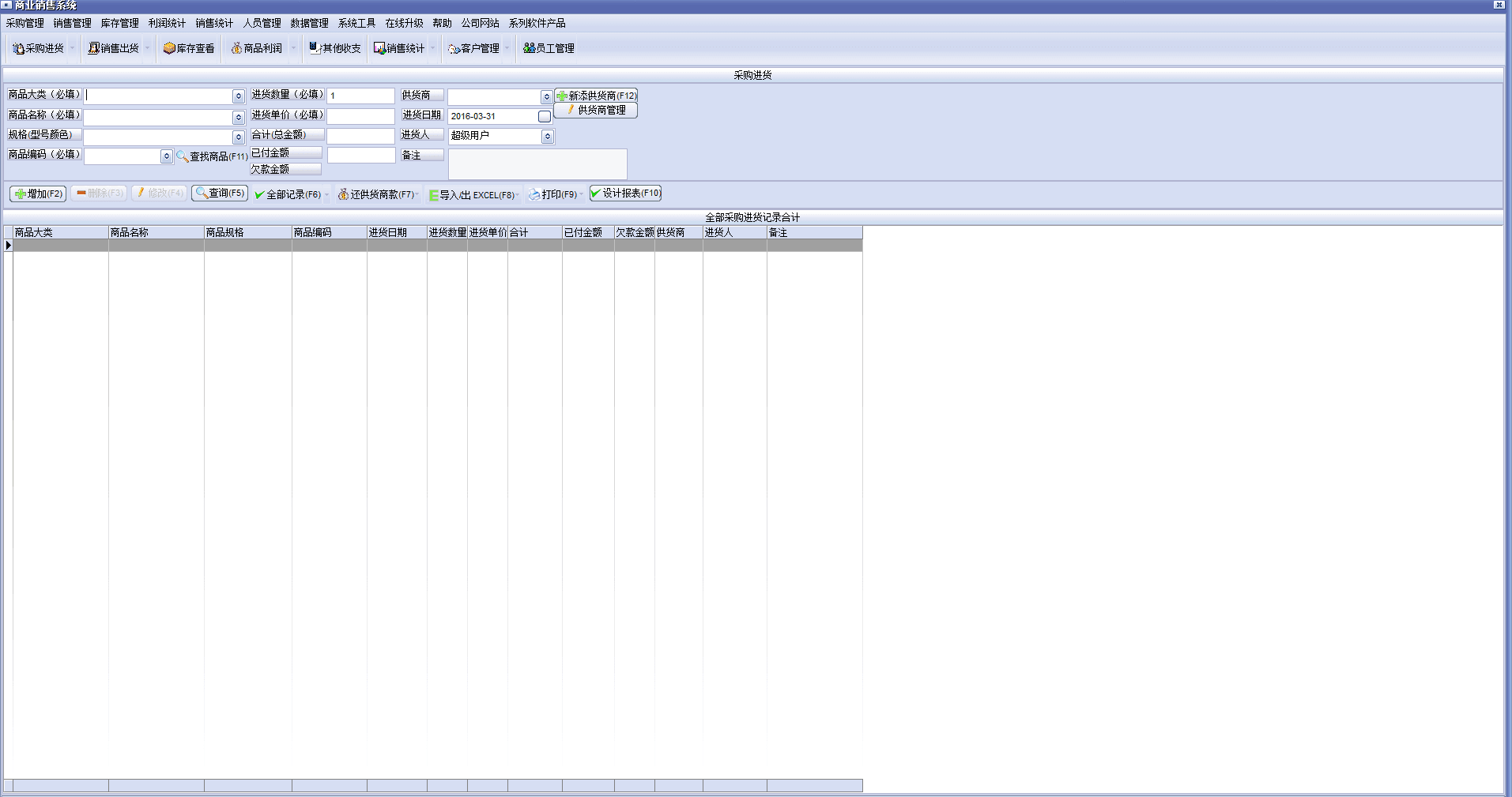Viewport: 1512px width, 797px height.
Task: Click the 增加(F2) button
Action: pyautogui.click(x=38, y=194)
